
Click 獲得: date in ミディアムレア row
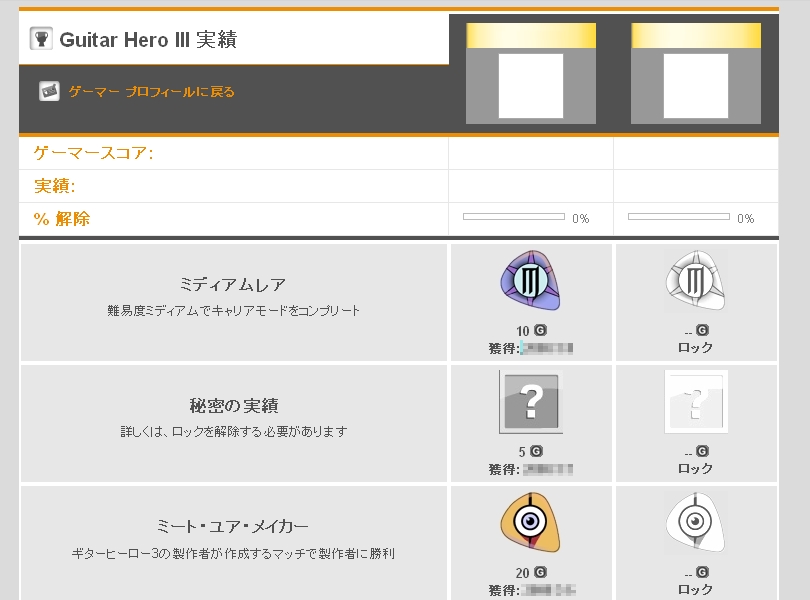(x=531, y=348)
